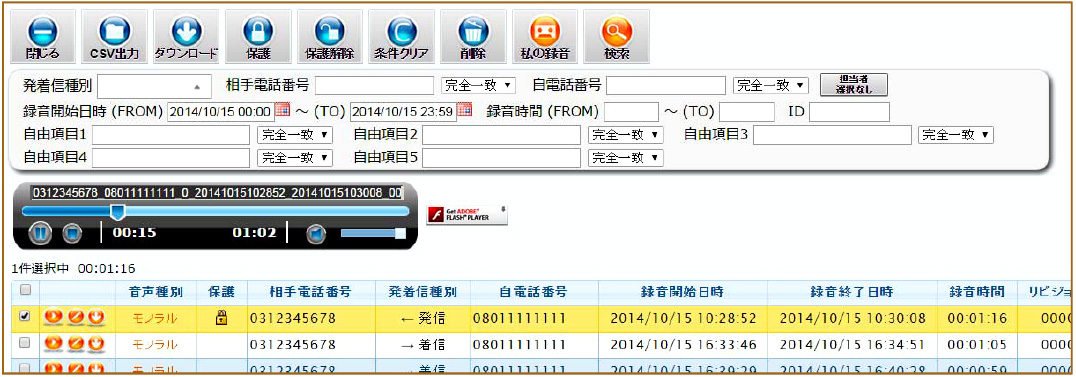This screenshot has width=1076, height=377.
Task: Click the 録音開始日時 column header
Action: pos(683,292)
